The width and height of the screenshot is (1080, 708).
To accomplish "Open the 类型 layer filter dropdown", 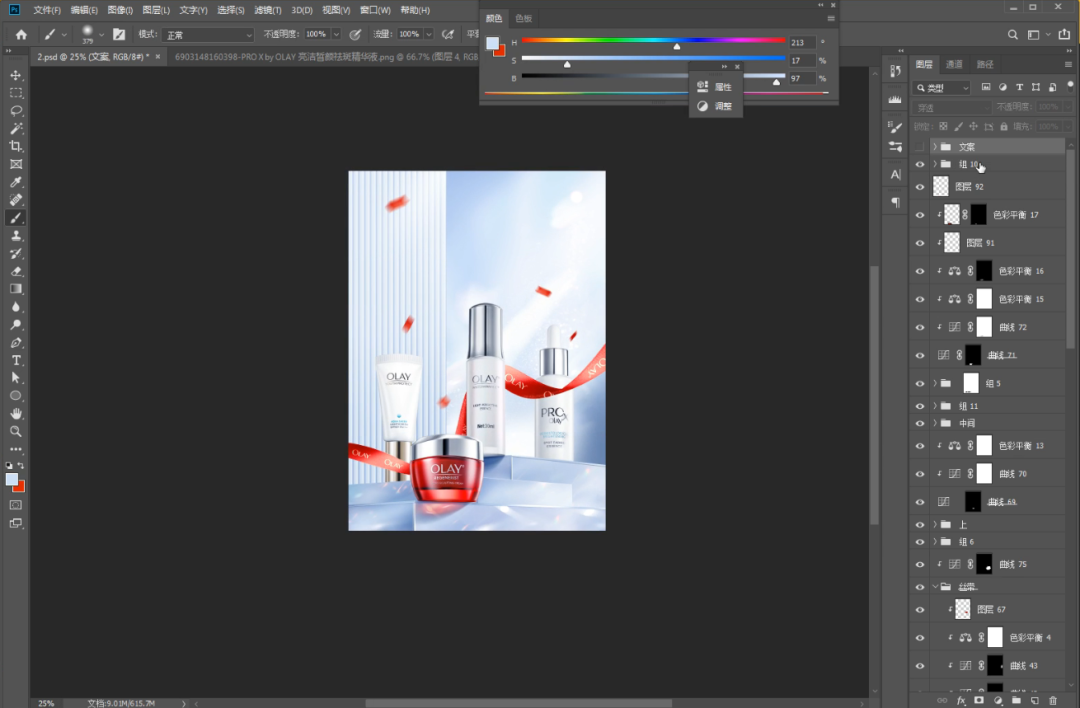I will click(x=942, y=88).
